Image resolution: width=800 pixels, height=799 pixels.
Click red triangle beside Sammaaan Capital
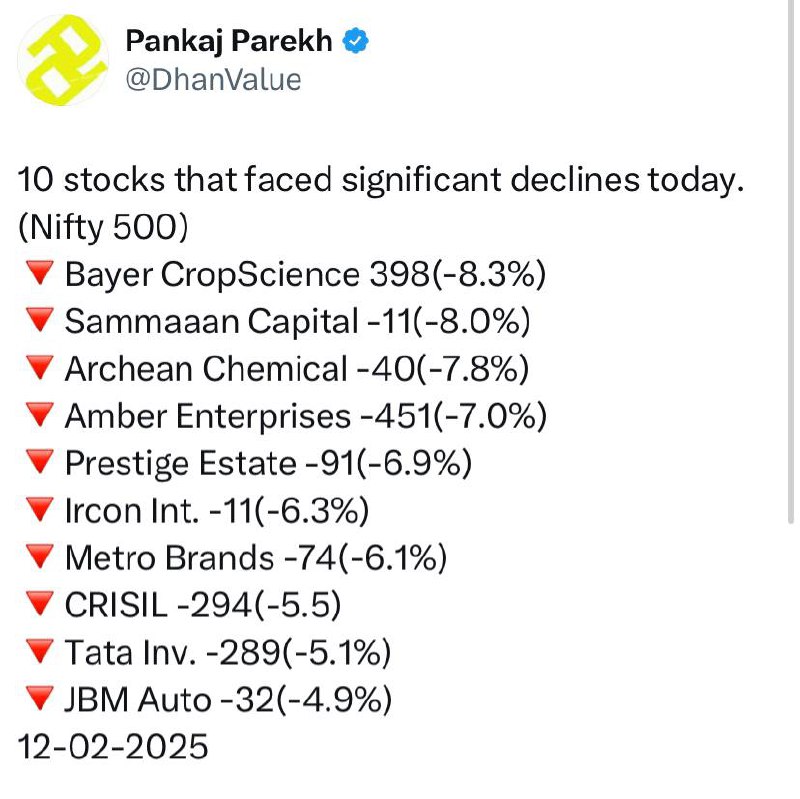point(40,320)
